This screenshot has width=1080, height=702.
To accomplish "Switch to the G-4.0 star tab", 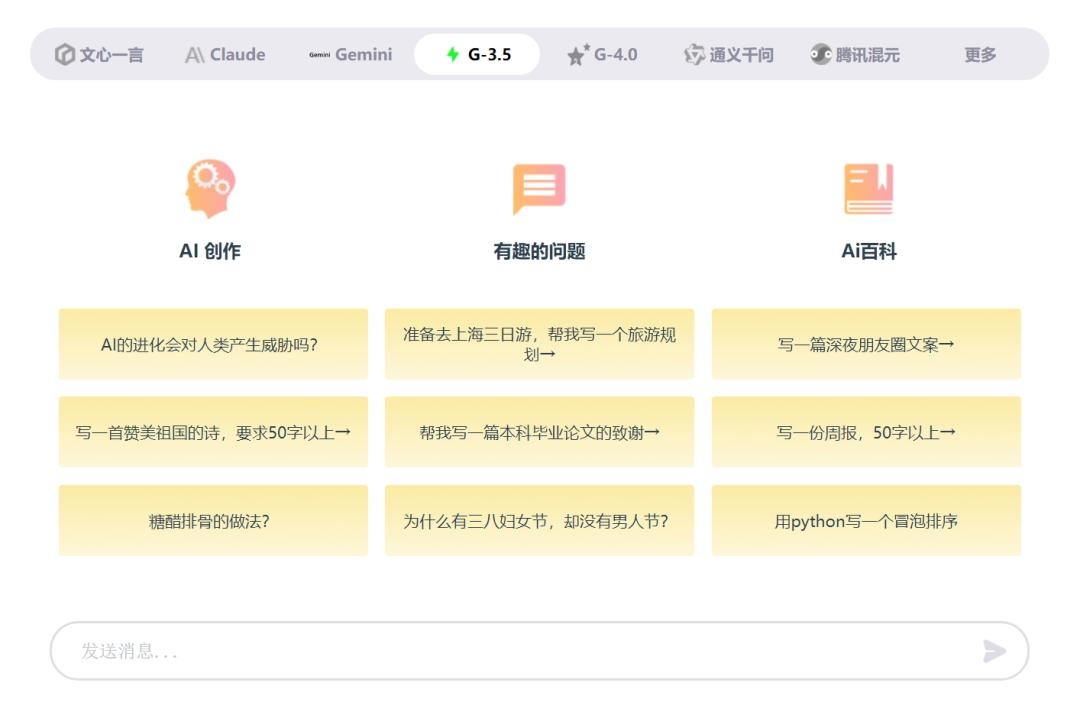I will point(602,55).
